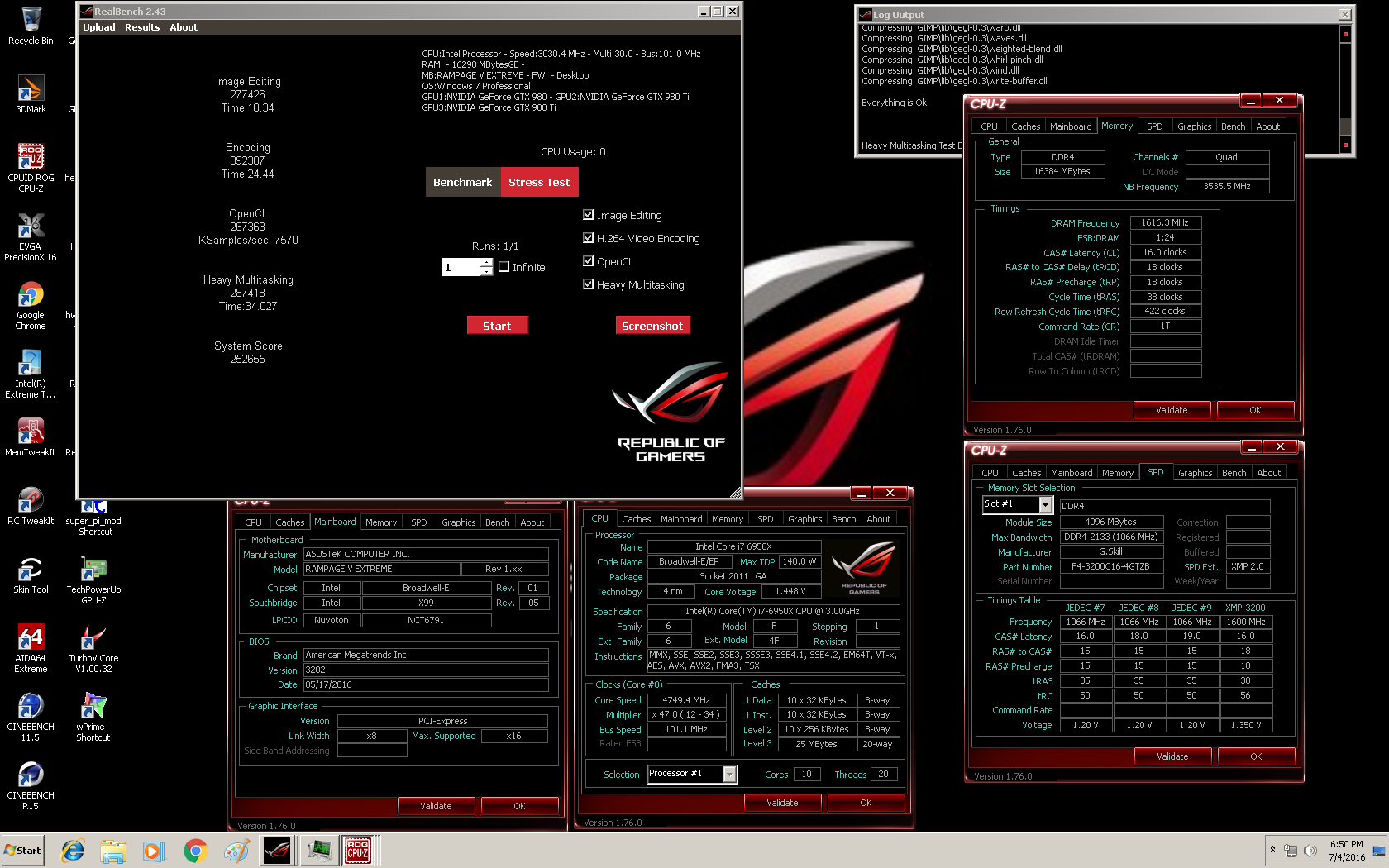Screen dimensions: 1389x868
Task: Switch to the ROG CPU-Z taskbar item
Action: click(358, 851)
